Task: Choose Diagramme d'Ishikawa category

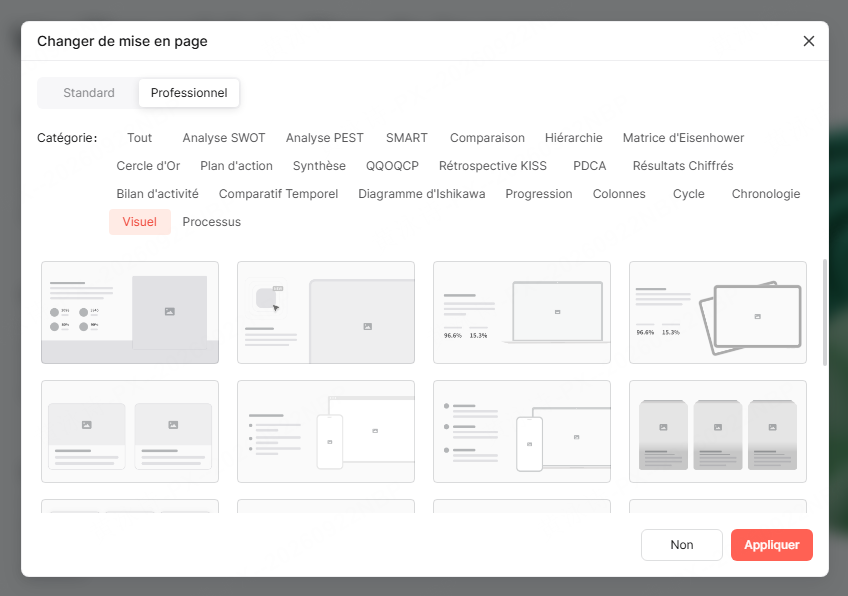Action: [422, 194]
